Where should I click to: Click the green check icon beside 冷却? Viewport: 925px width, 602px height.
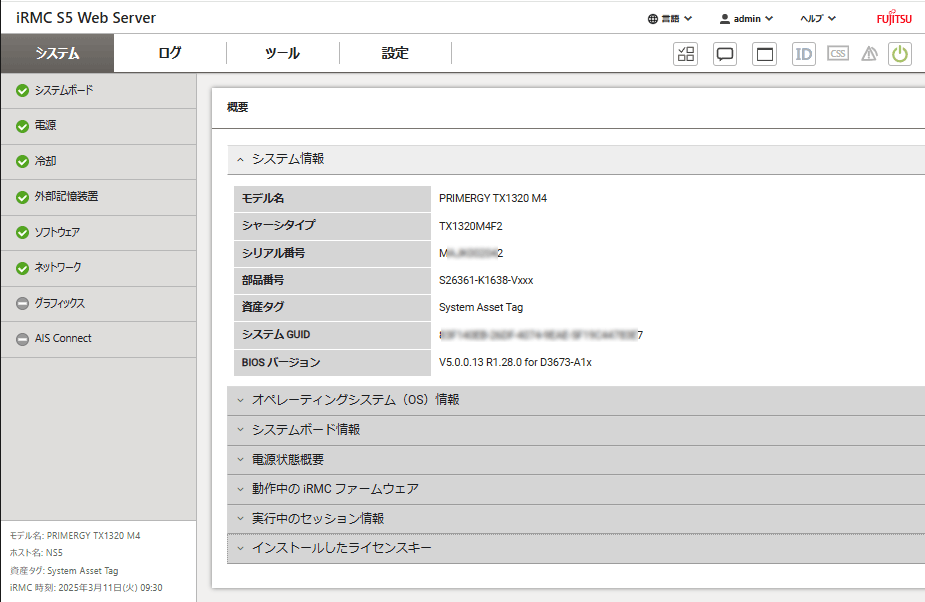[x=22, y=162]
